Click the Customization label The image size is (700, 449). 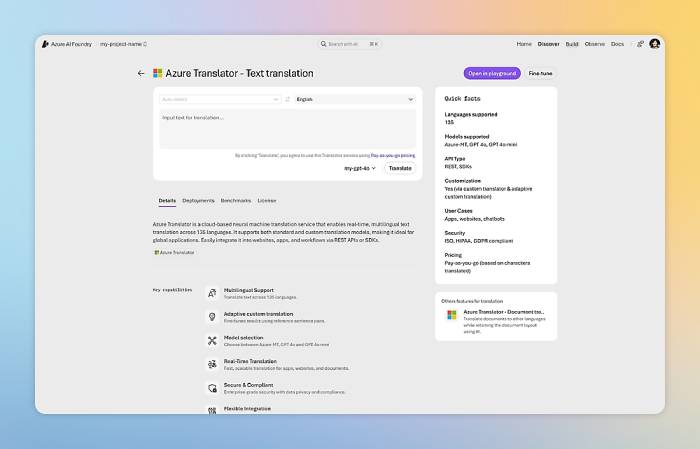(x=462, y=181)
